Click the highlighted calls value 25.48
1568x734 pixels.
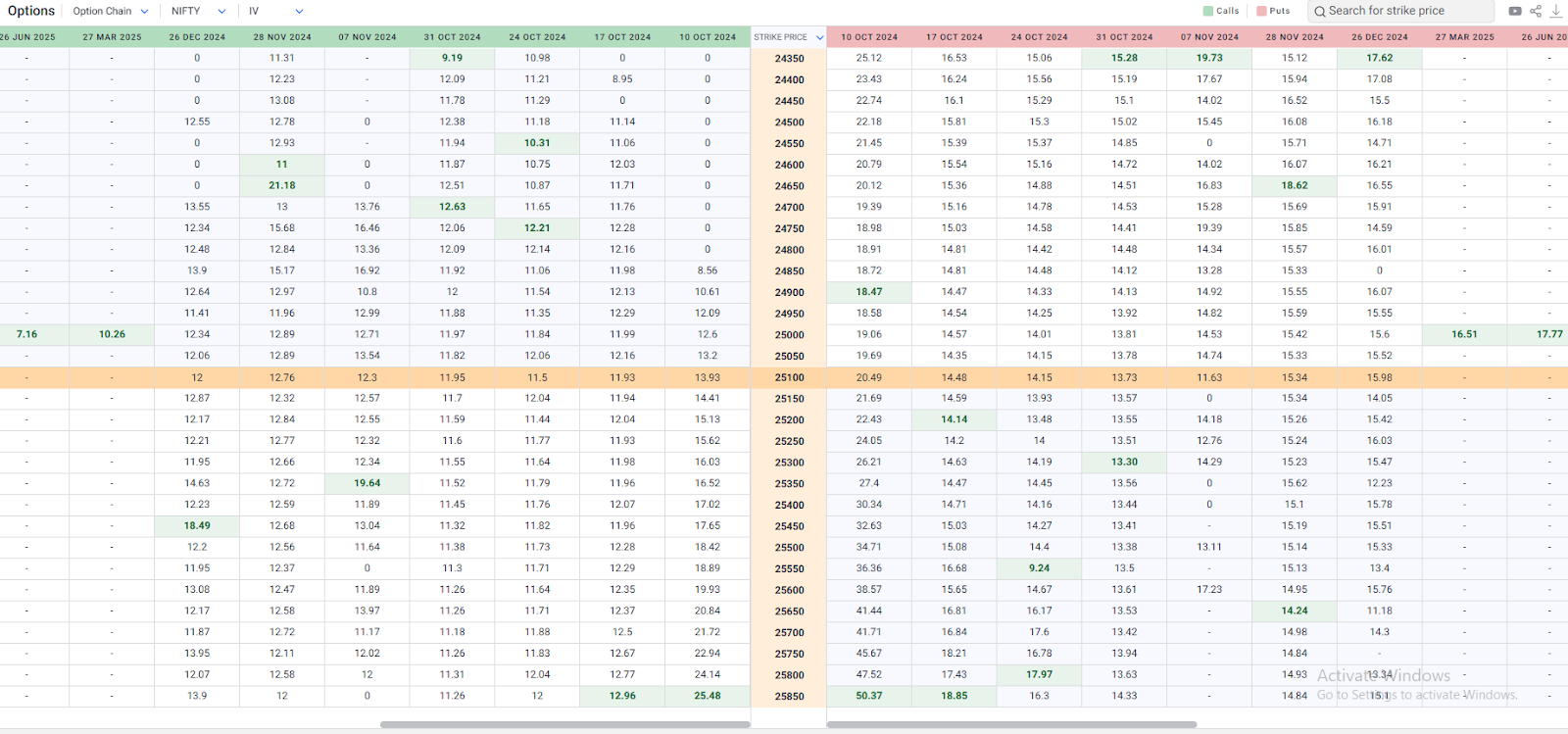tap(708, 696)
